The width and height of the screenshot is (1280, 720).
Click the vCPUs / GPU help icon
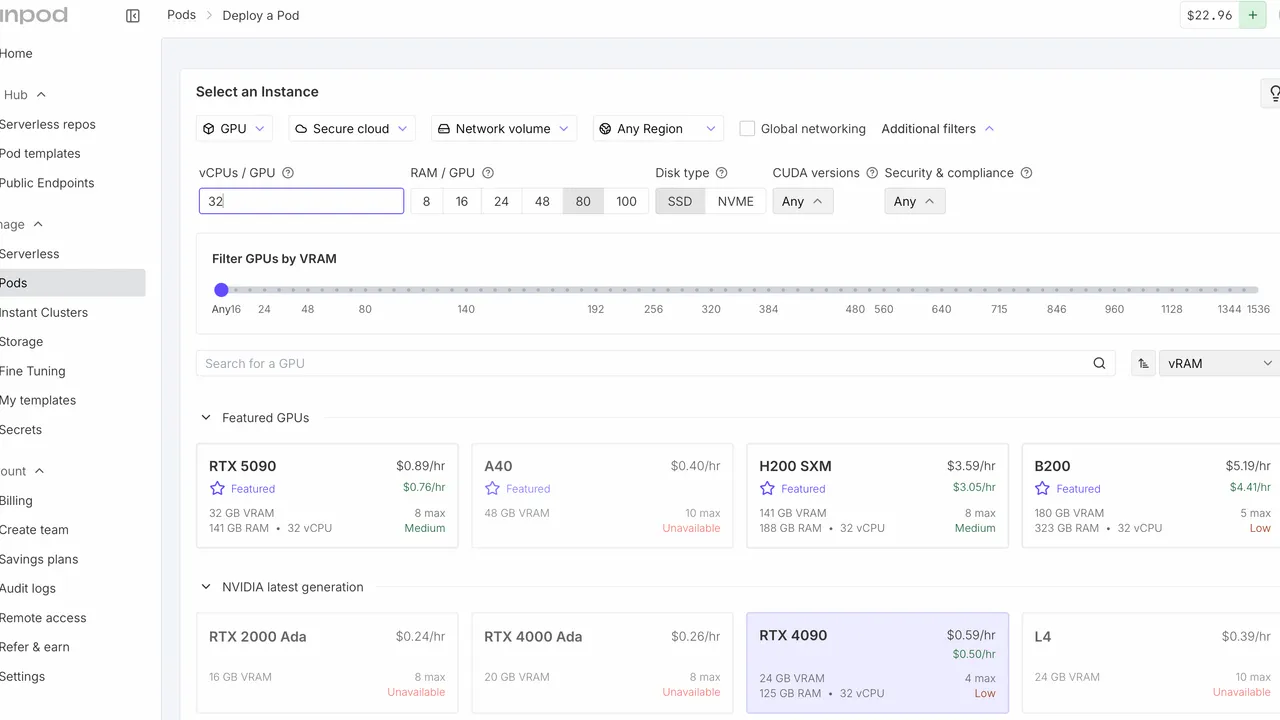coord(288,173)
